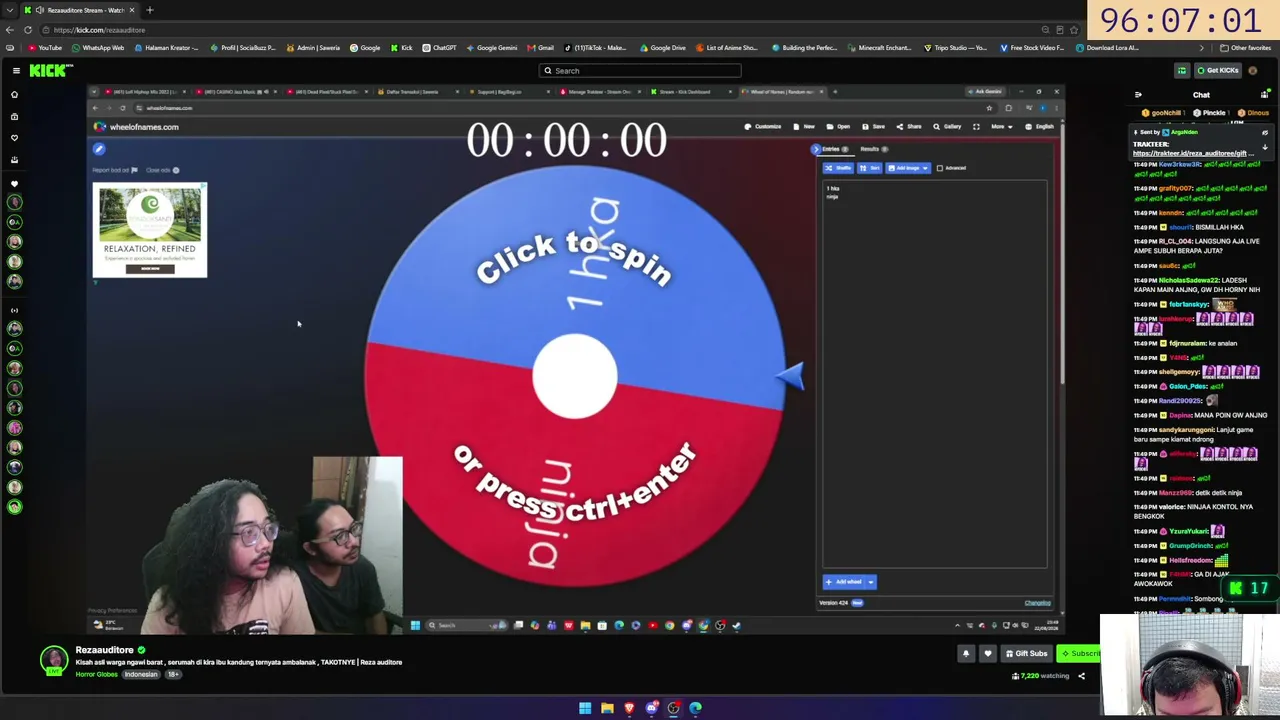Toggle stream notifications bell
1280x720 pixels.
tap(966, 653)
